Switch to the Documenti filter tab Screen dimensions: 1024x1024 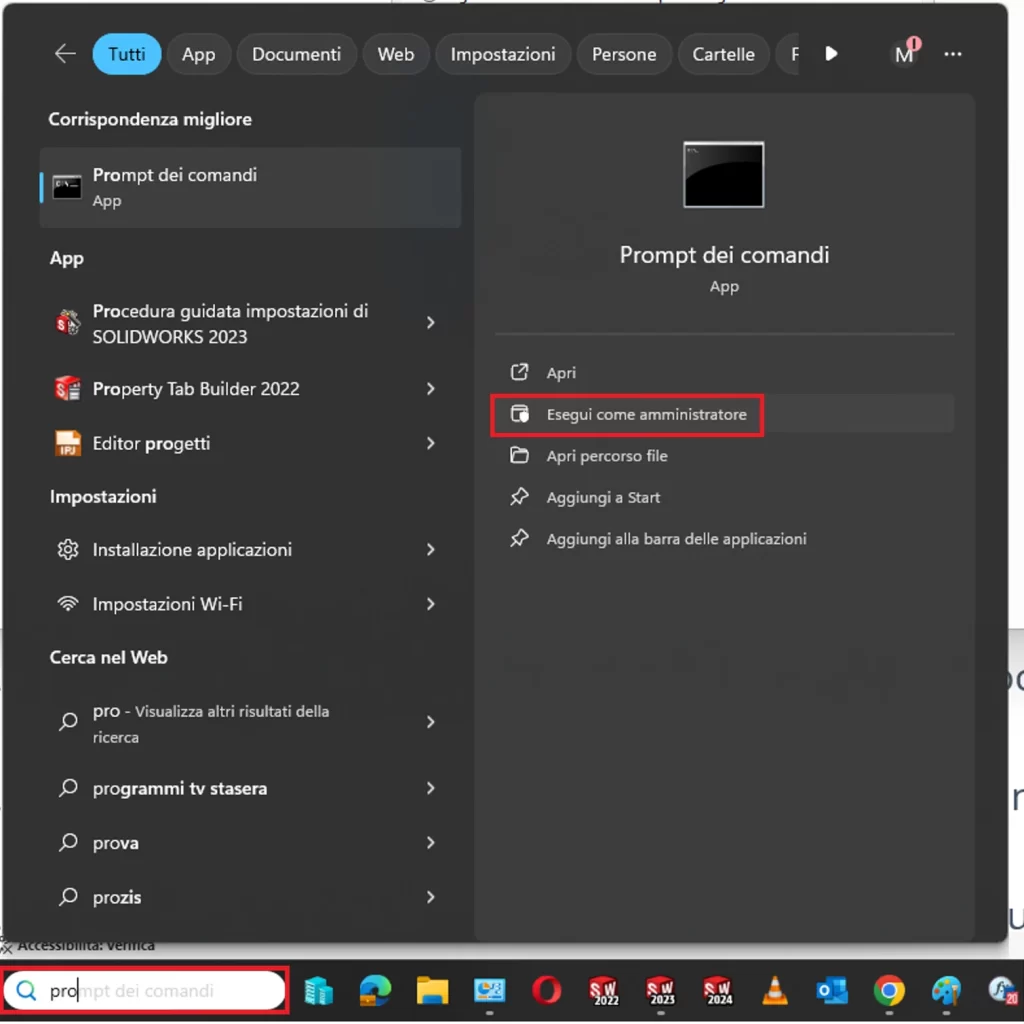tap(296, 54)
